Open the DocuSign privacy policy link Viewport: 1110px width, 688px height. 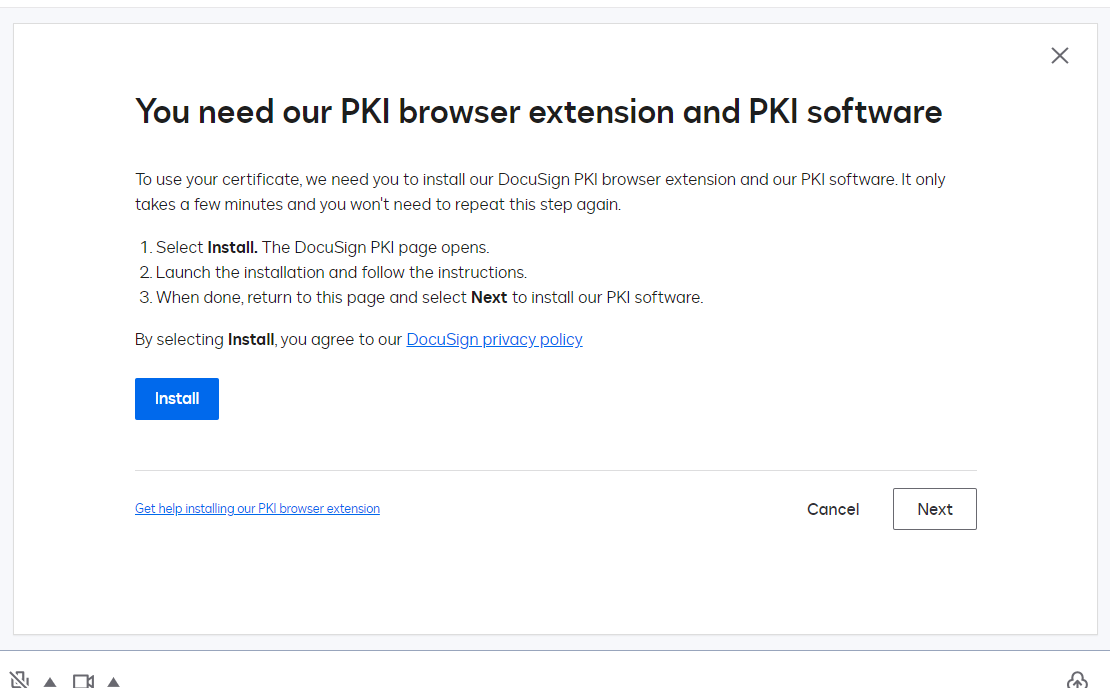click(x=494, y=339)
